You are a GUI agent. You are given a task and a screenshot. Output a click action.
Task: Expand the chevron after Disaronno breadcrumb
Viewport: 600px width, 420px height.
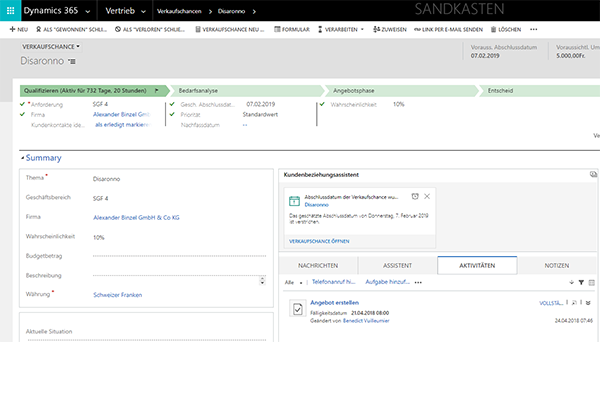[x=254, y=11]
